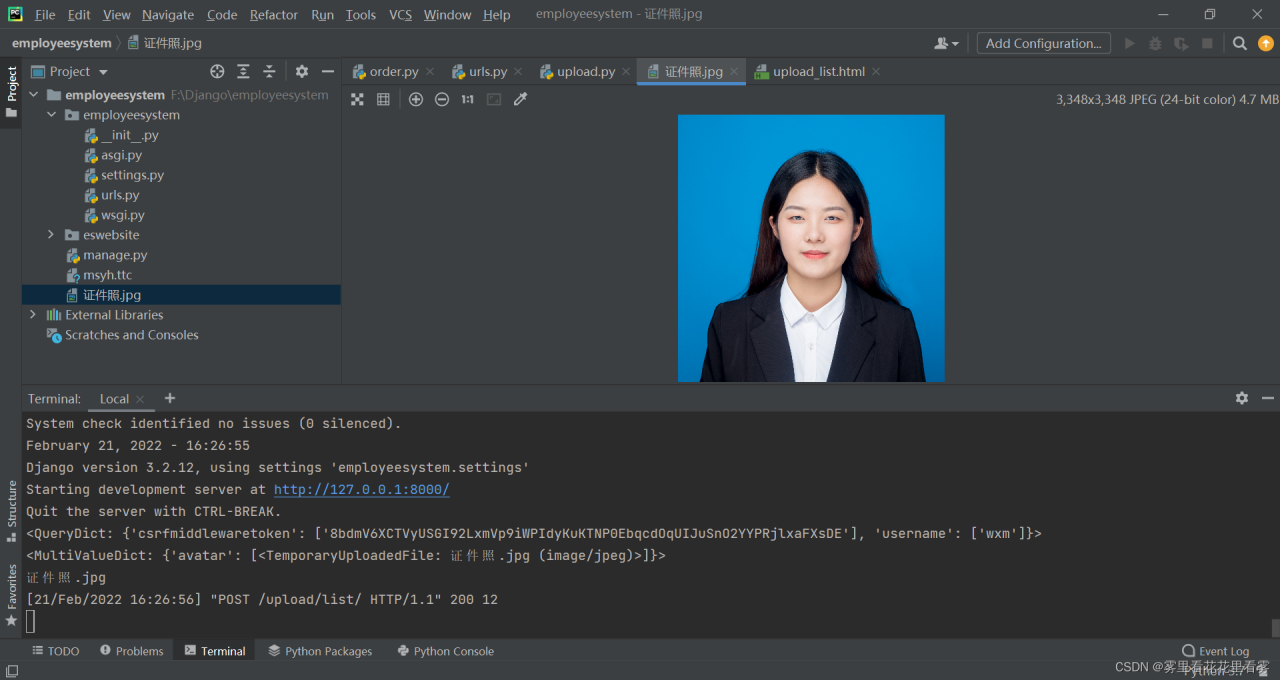Click employeesystem in the navigation breadcrumb
This screenshot has width=1280, height=680.
[x=62, y=43]
